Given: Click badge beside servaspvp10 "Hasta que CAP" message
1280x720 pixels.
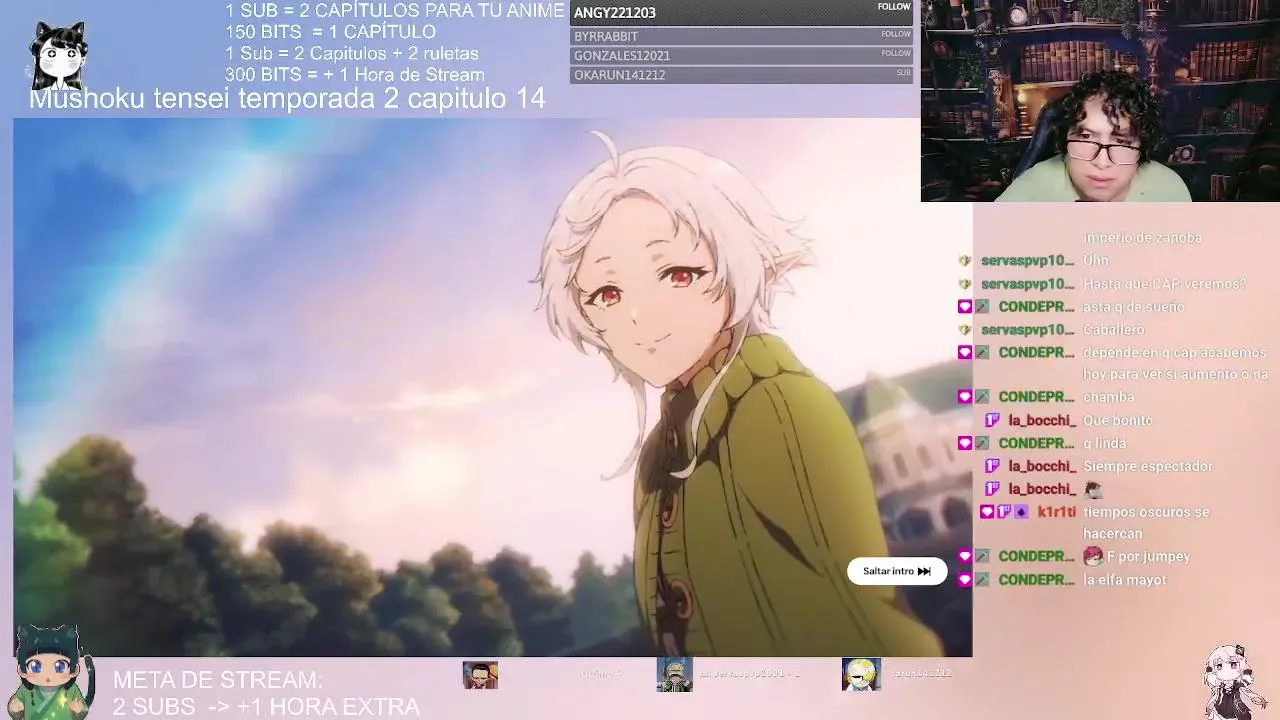Looking at the screenshot, I should 965,284.
